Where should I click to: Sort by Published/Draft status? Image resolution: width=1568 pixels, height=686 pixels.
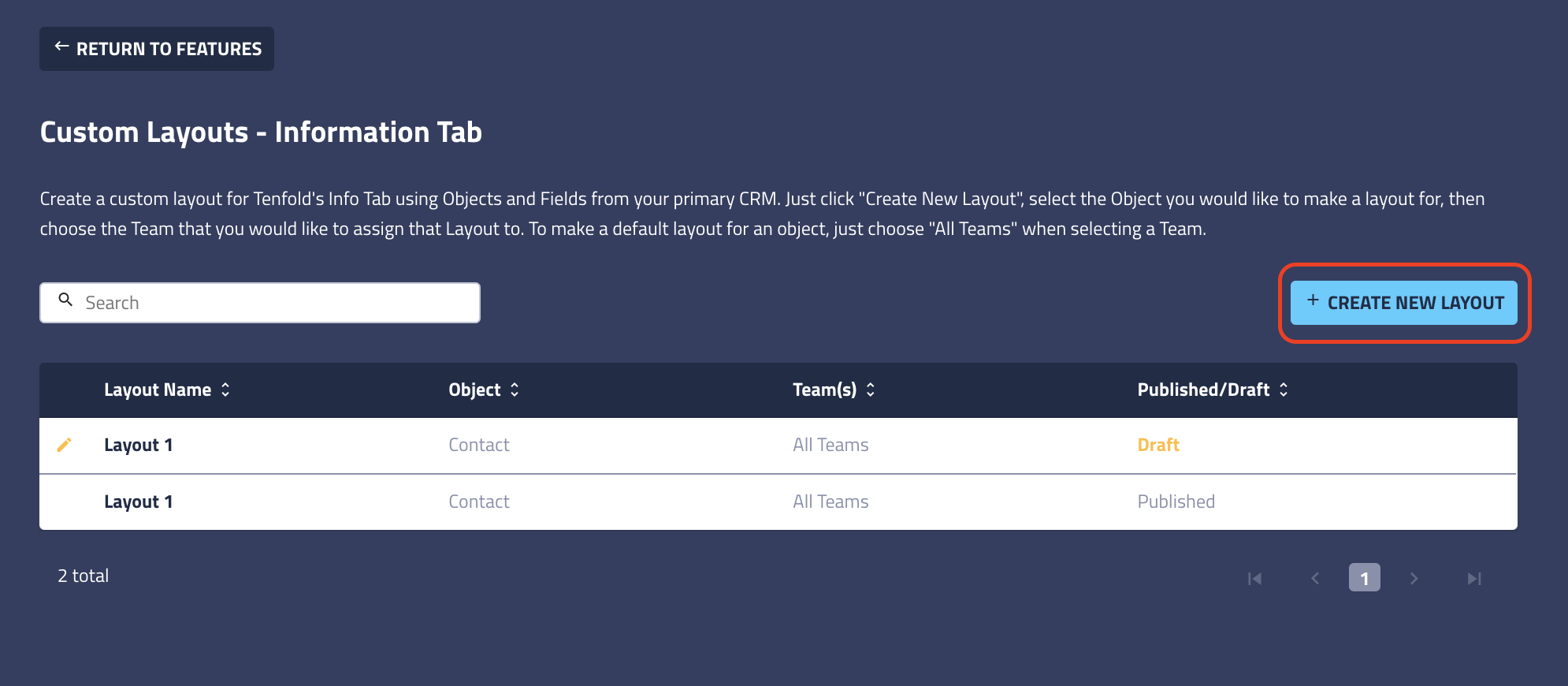(1284, 390)
